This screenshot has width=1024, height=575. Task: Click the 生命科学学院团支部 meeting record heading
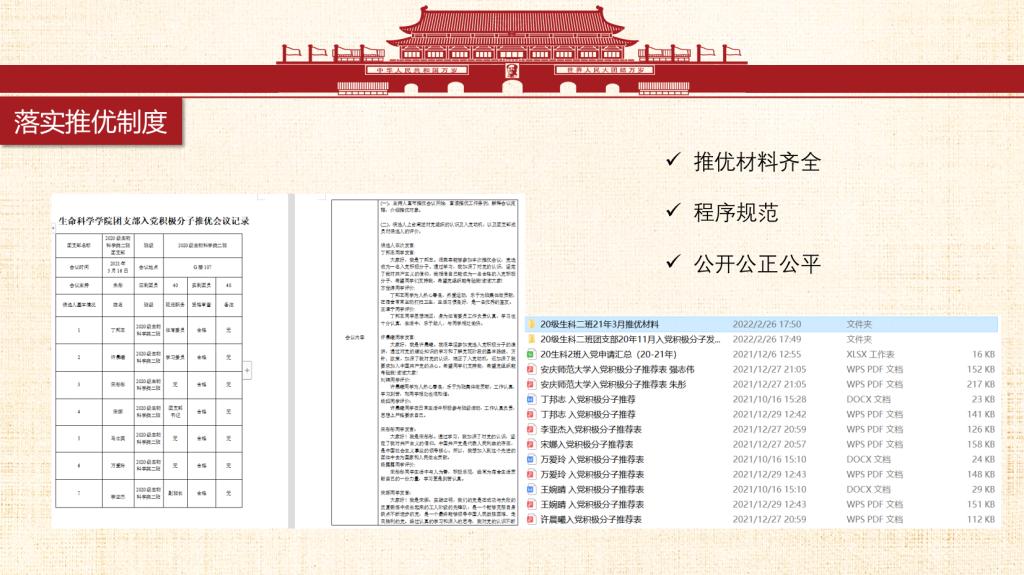(153, 221)
